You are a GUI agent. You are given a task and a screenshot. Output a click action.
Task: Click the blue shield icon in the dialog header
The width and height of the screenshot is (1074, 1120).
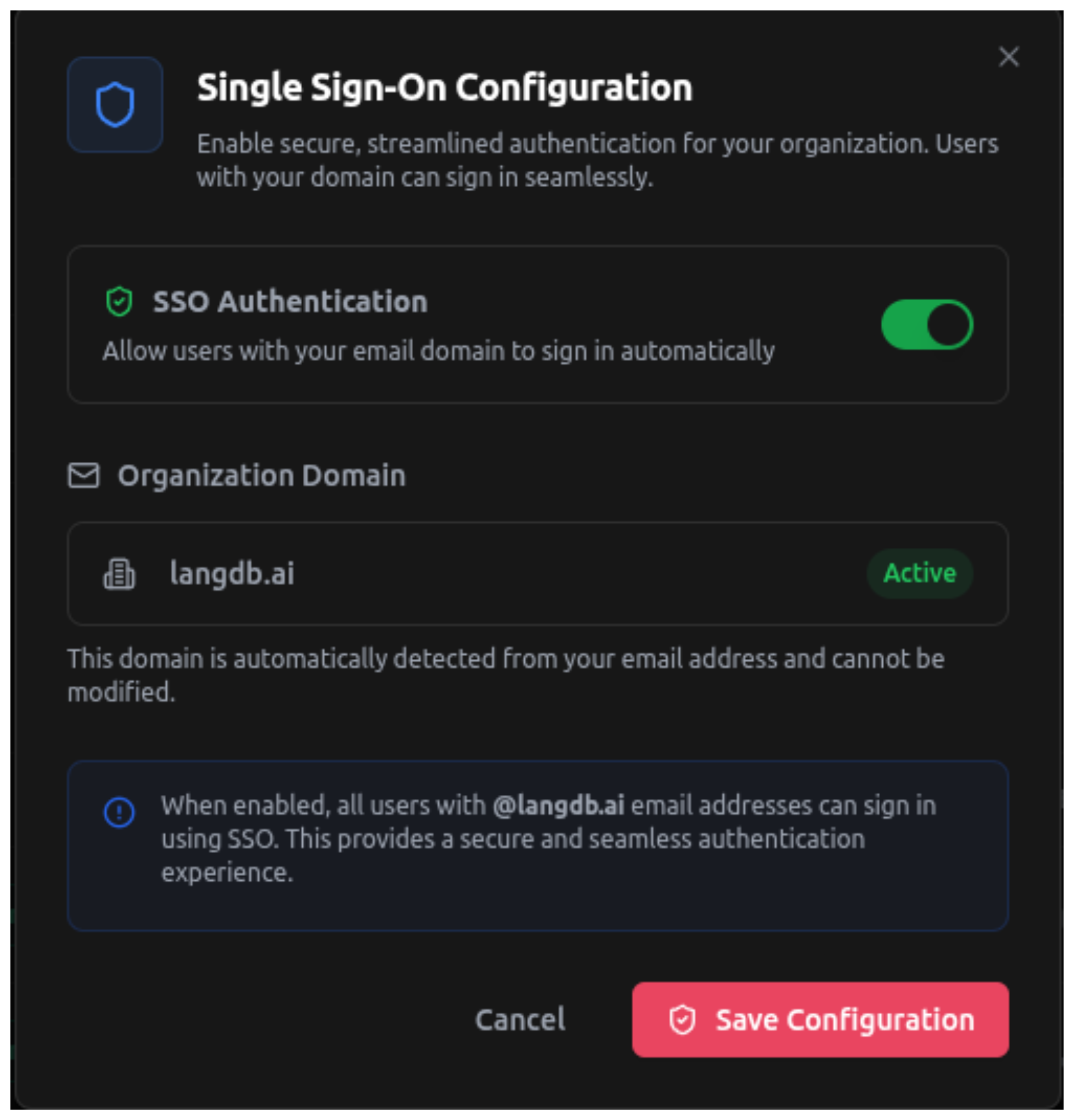point(115,105)
